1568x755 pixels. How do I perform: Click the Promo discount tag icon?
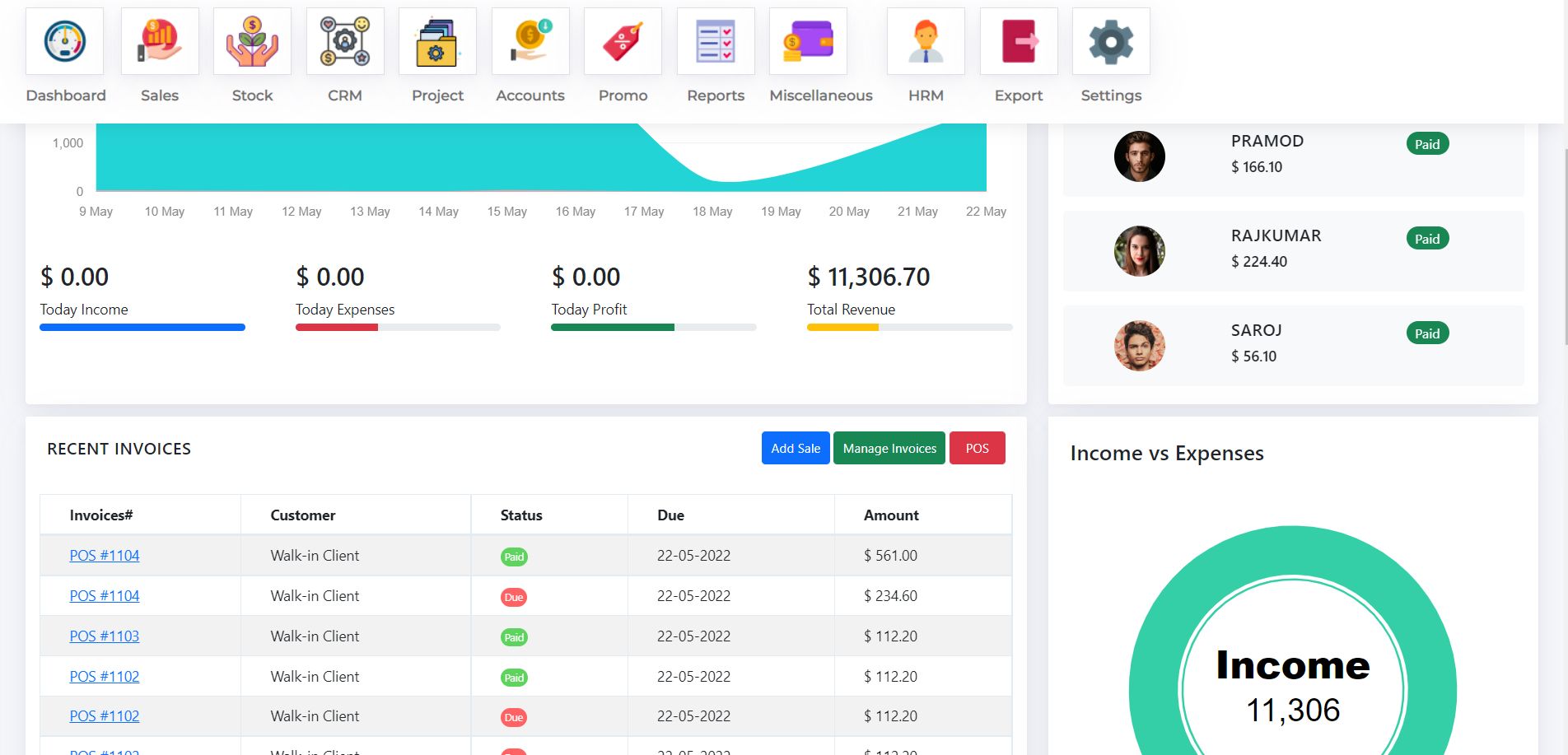click(x=623, y=41)
